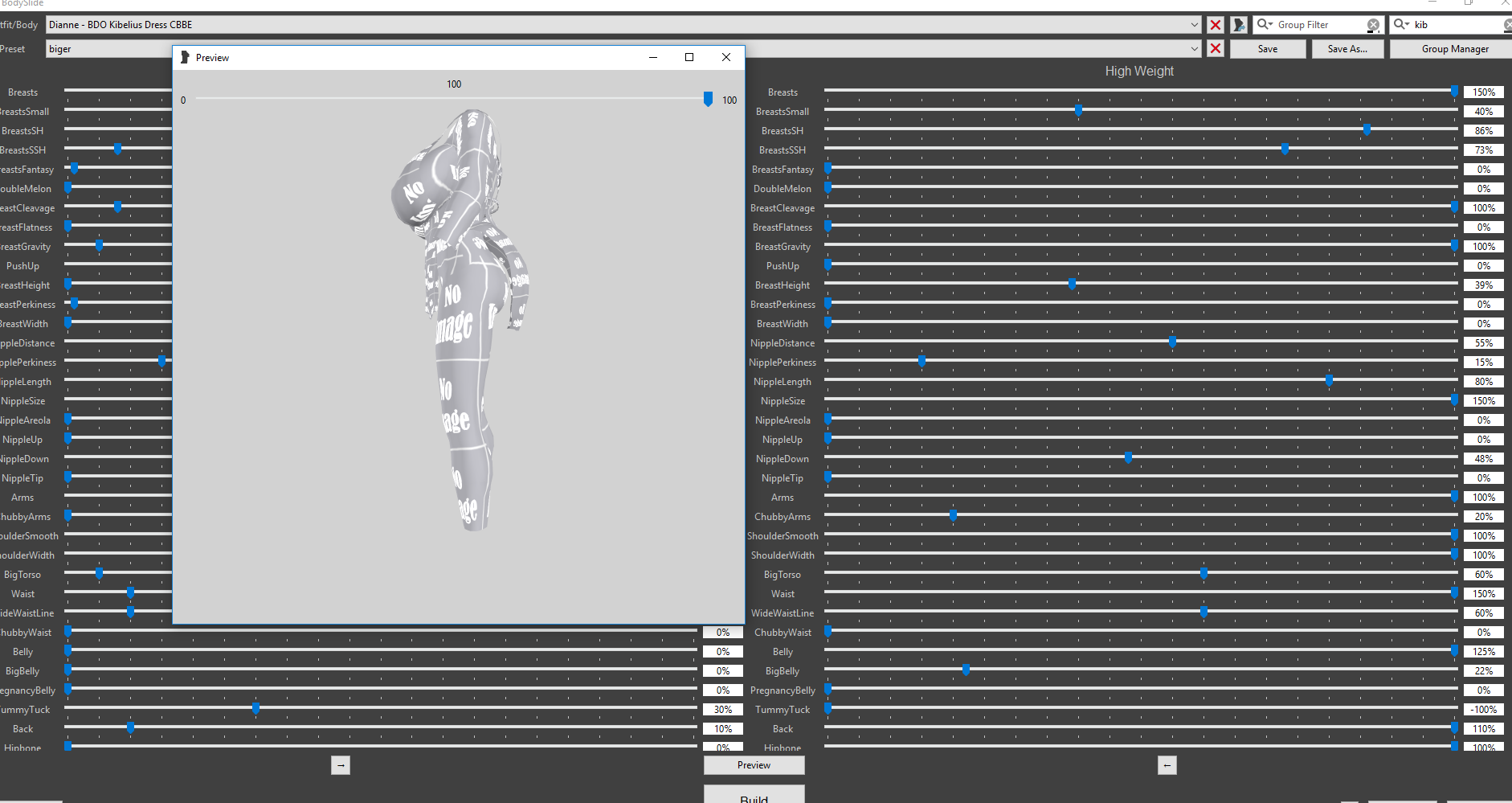Delete the selected outfit with red X
1512x803 pixels.
coord(1216,25)
